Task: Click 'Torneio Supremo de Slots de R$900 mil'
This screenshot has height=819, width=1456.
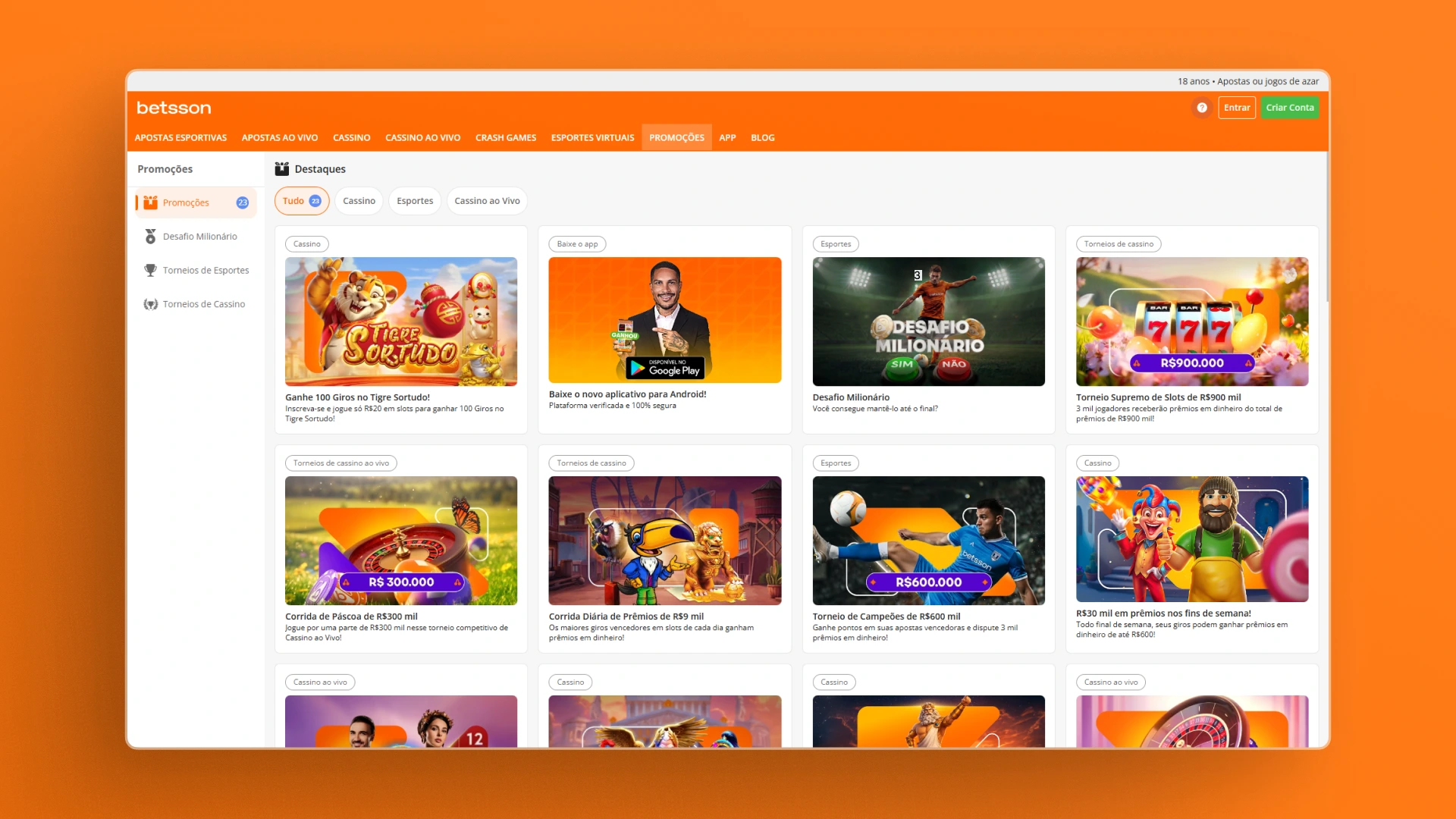Action: (1158, 397)
